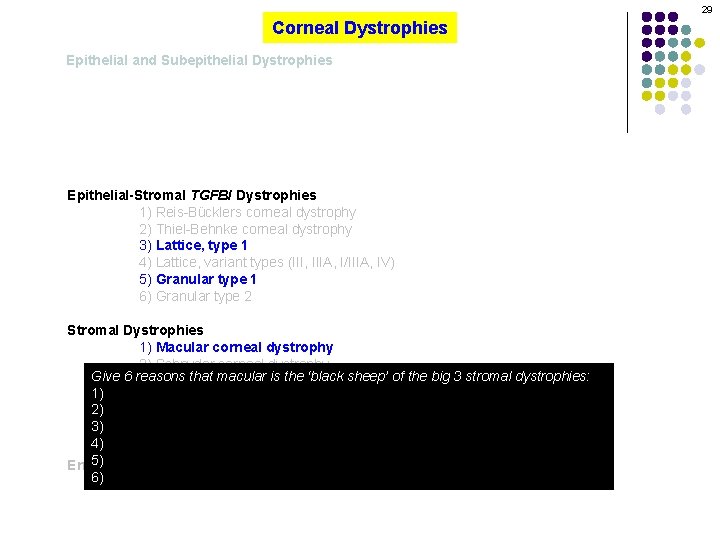The image size is (720, 540).
Task: Select answer line '6)' in black box
Action: (97, 477)
